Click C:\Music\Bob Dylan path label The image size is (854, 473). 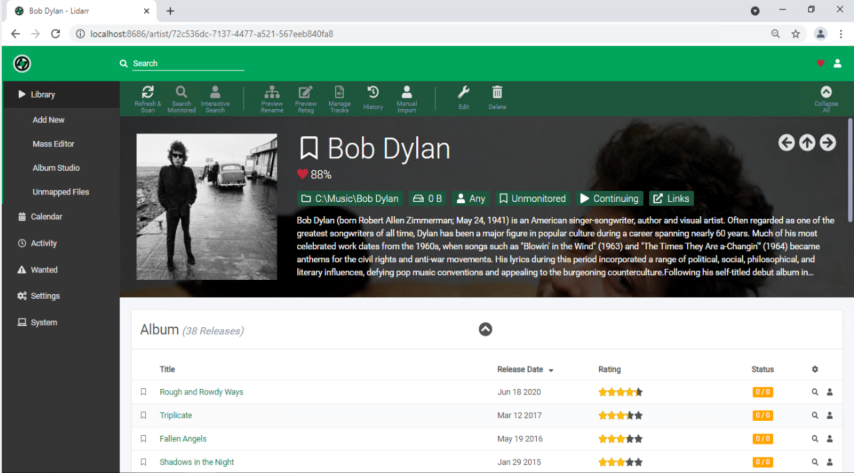coord(350,198)
